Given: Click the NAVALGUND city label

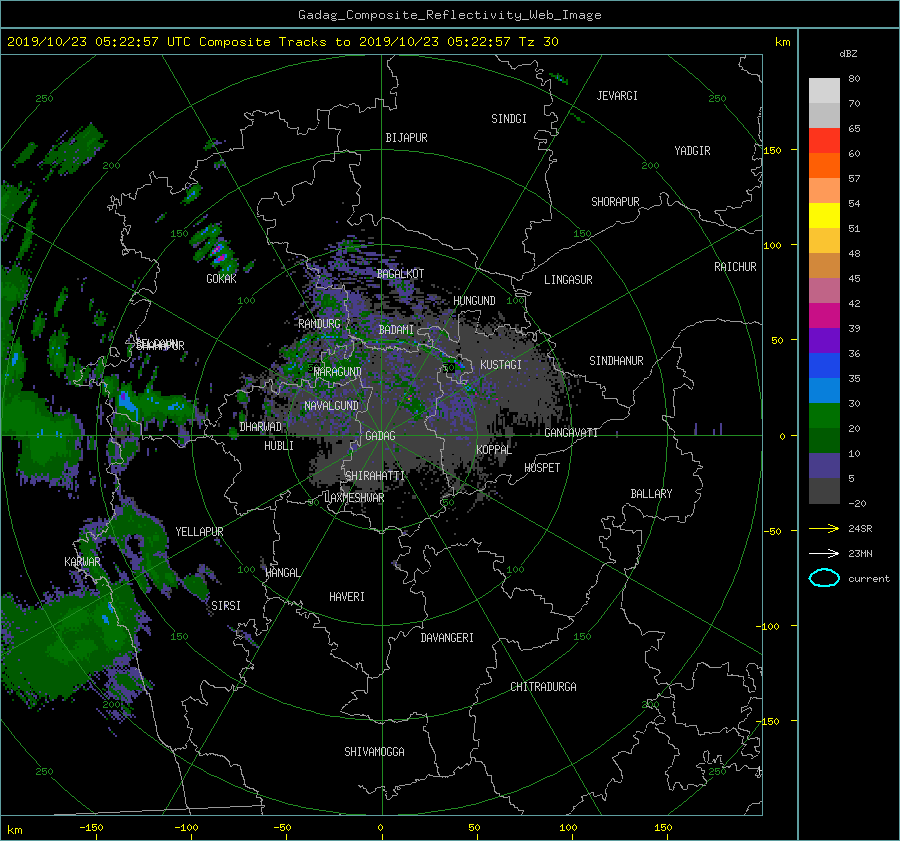Looking at the screenshot, I should click(331, 406).
